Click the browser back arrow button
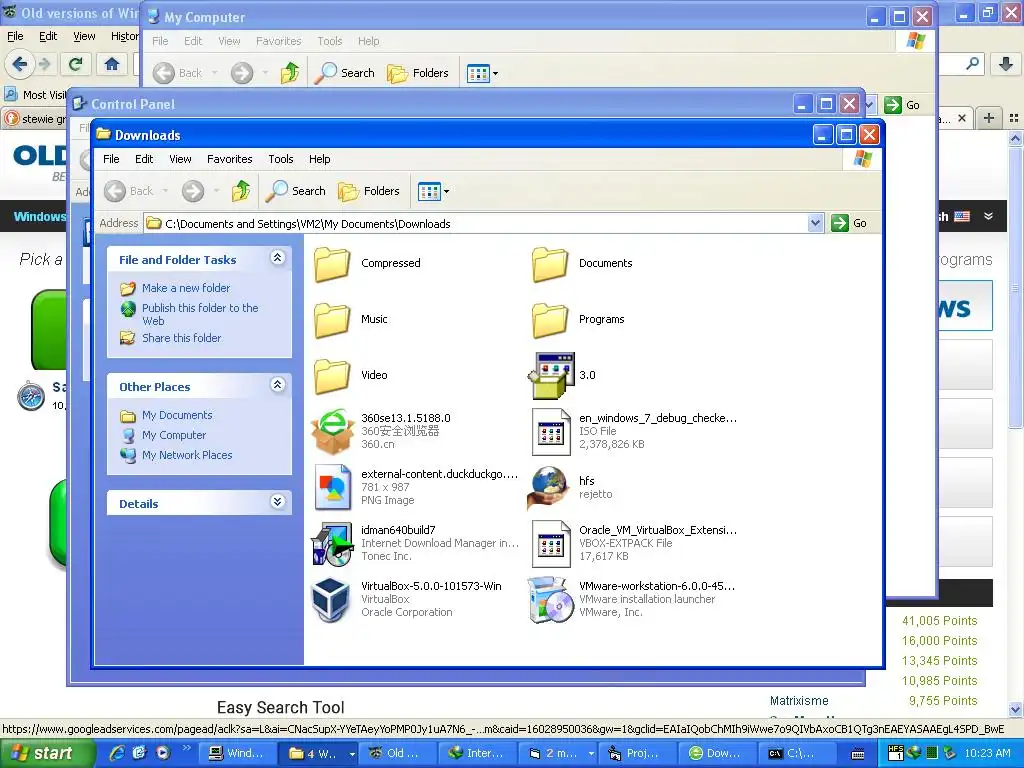 point(20,63)
